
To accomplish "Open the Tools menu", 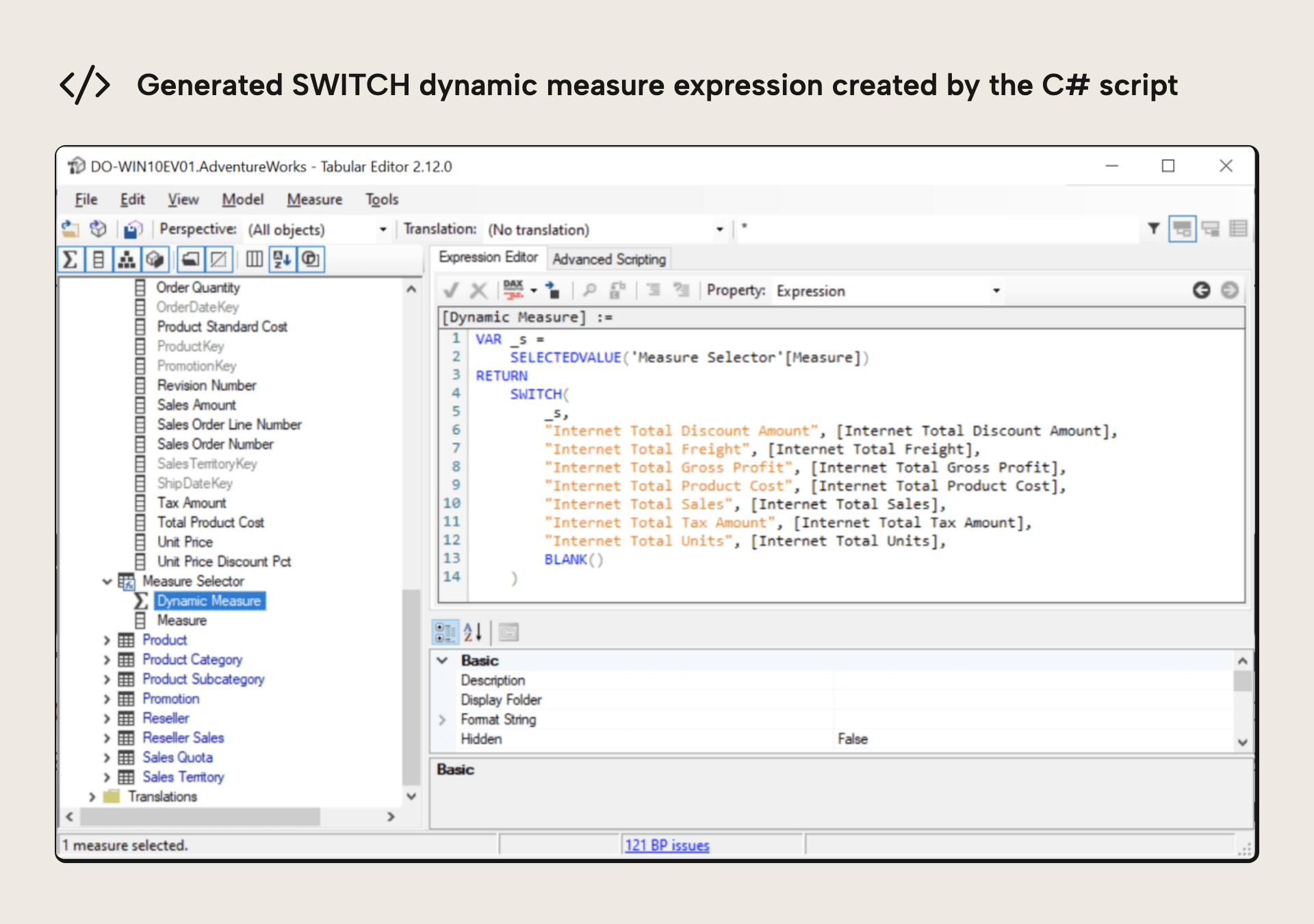I will pyautogui.click(x=382, y=199).
